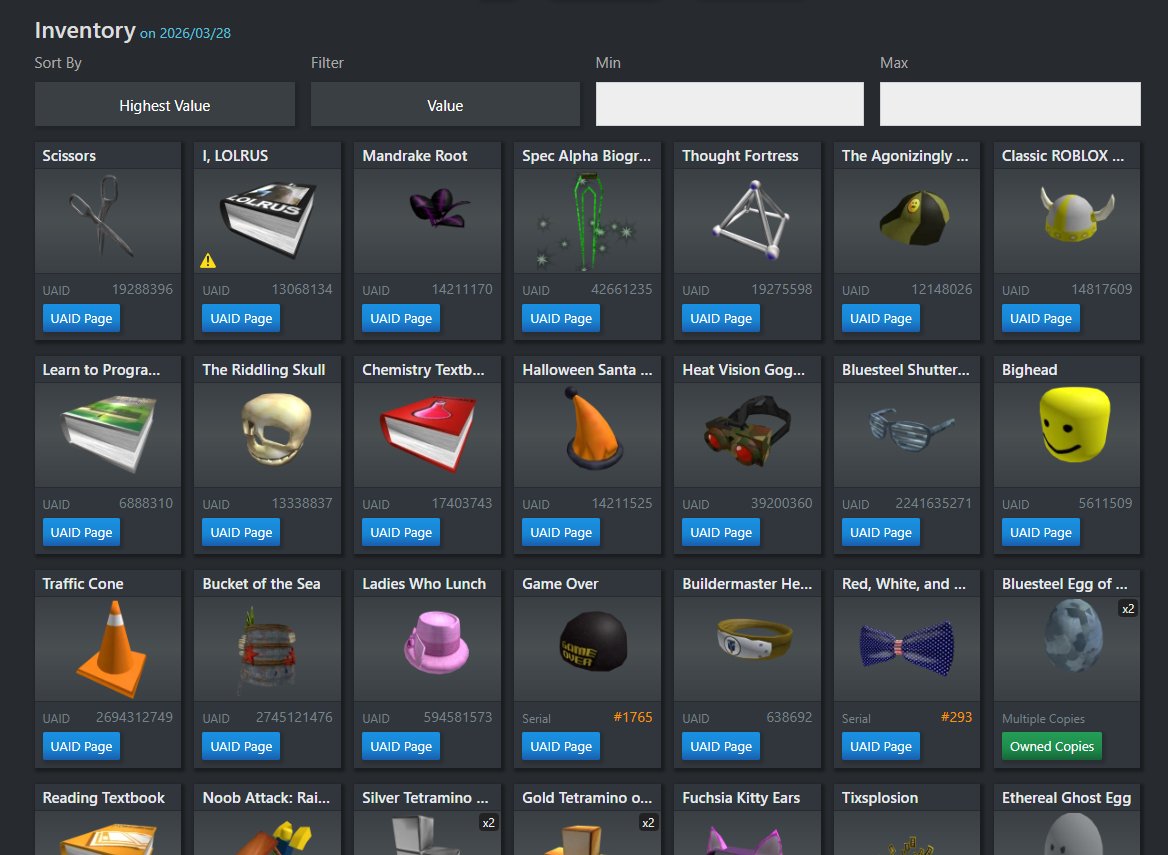Click the Ethereal Ghost Egg title
Viewport: 1168px width, 855px height.
1066,798
